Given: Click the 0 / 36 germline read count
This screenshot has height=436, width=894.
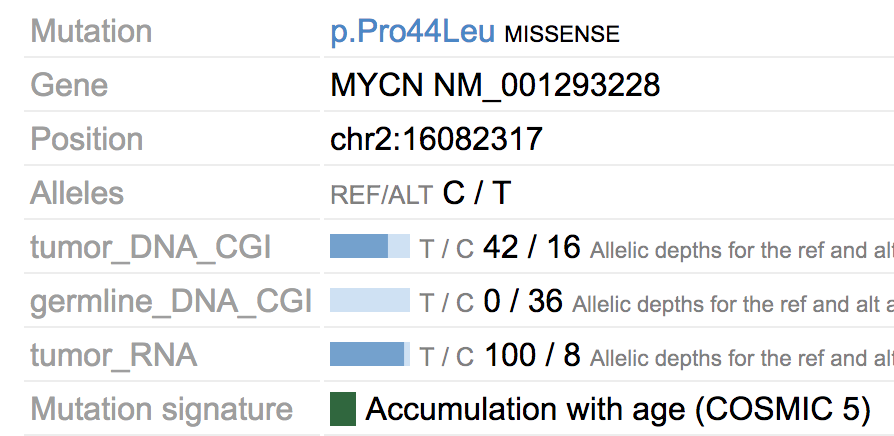Looking at the screenshot, I should click(523, 301).
